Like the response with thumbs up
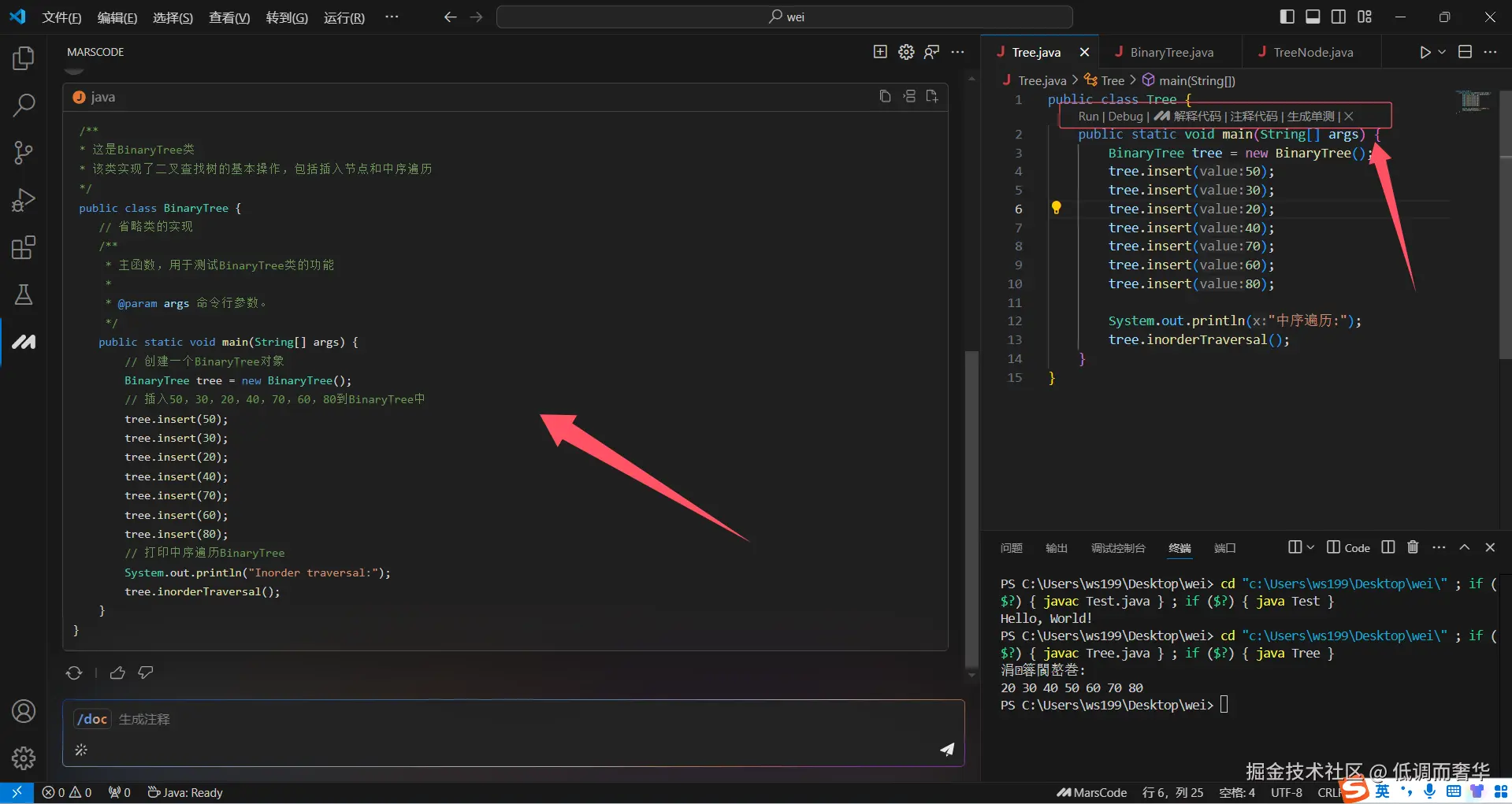The image size is (1512, 804). pos(117,672)
